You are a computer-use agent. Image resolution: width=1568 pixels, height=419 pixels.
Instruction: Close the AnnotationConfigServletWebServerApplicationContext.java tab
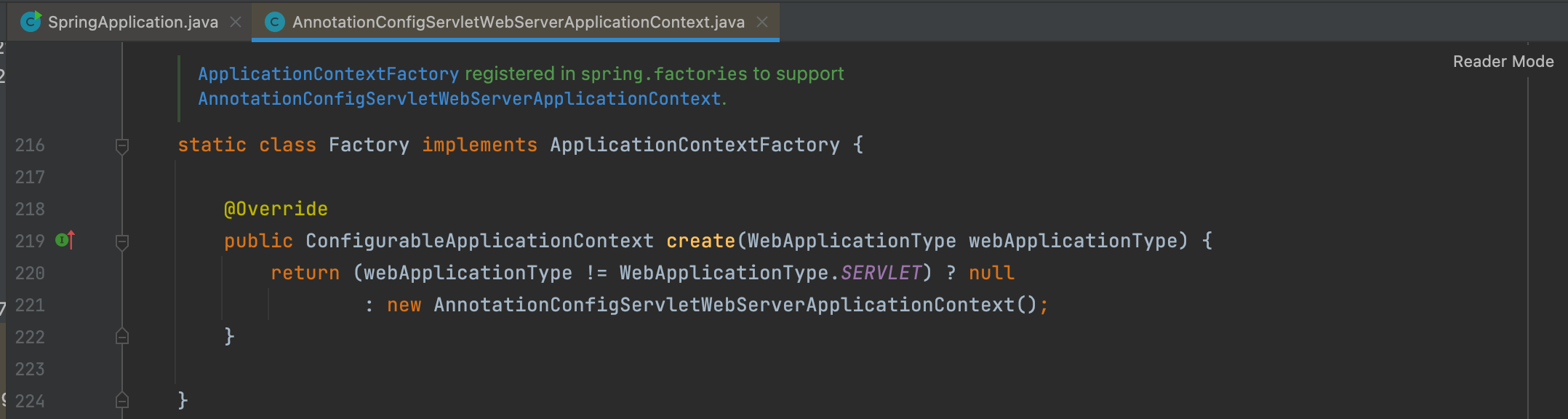pyautogui.click(x=762, y=22)
